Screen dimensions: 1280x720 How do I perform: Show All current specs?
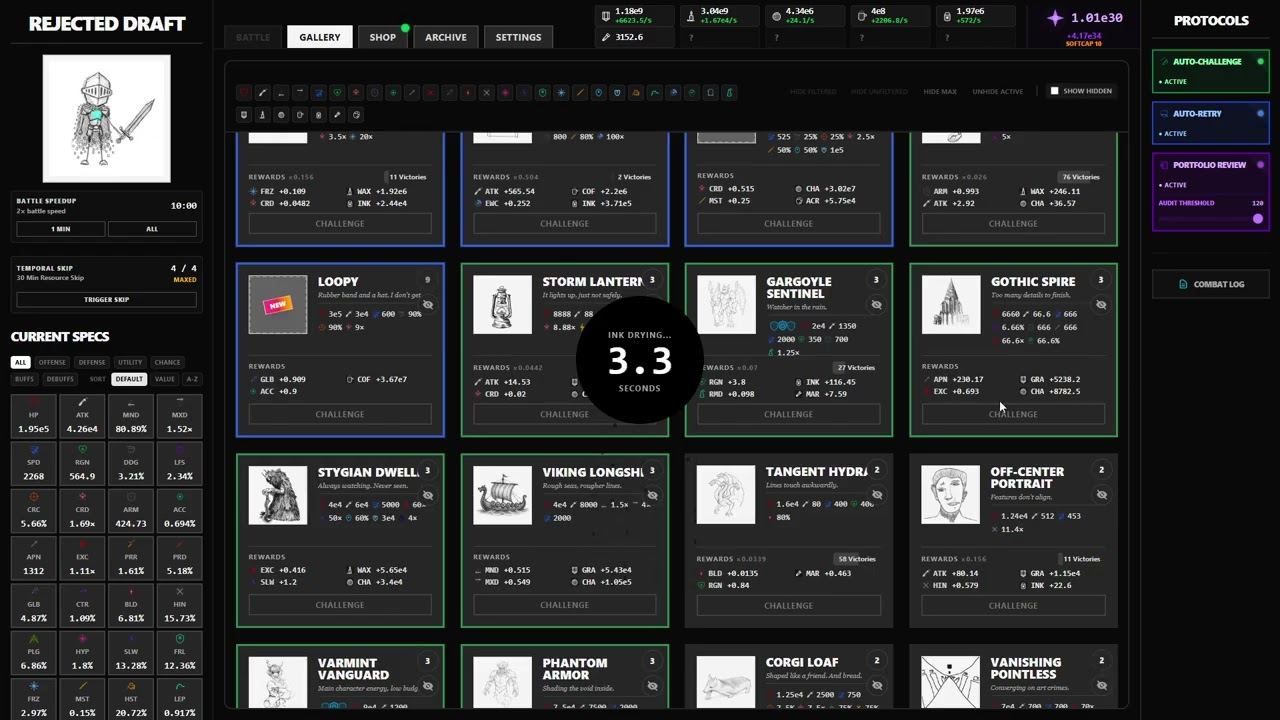[20, 362]
